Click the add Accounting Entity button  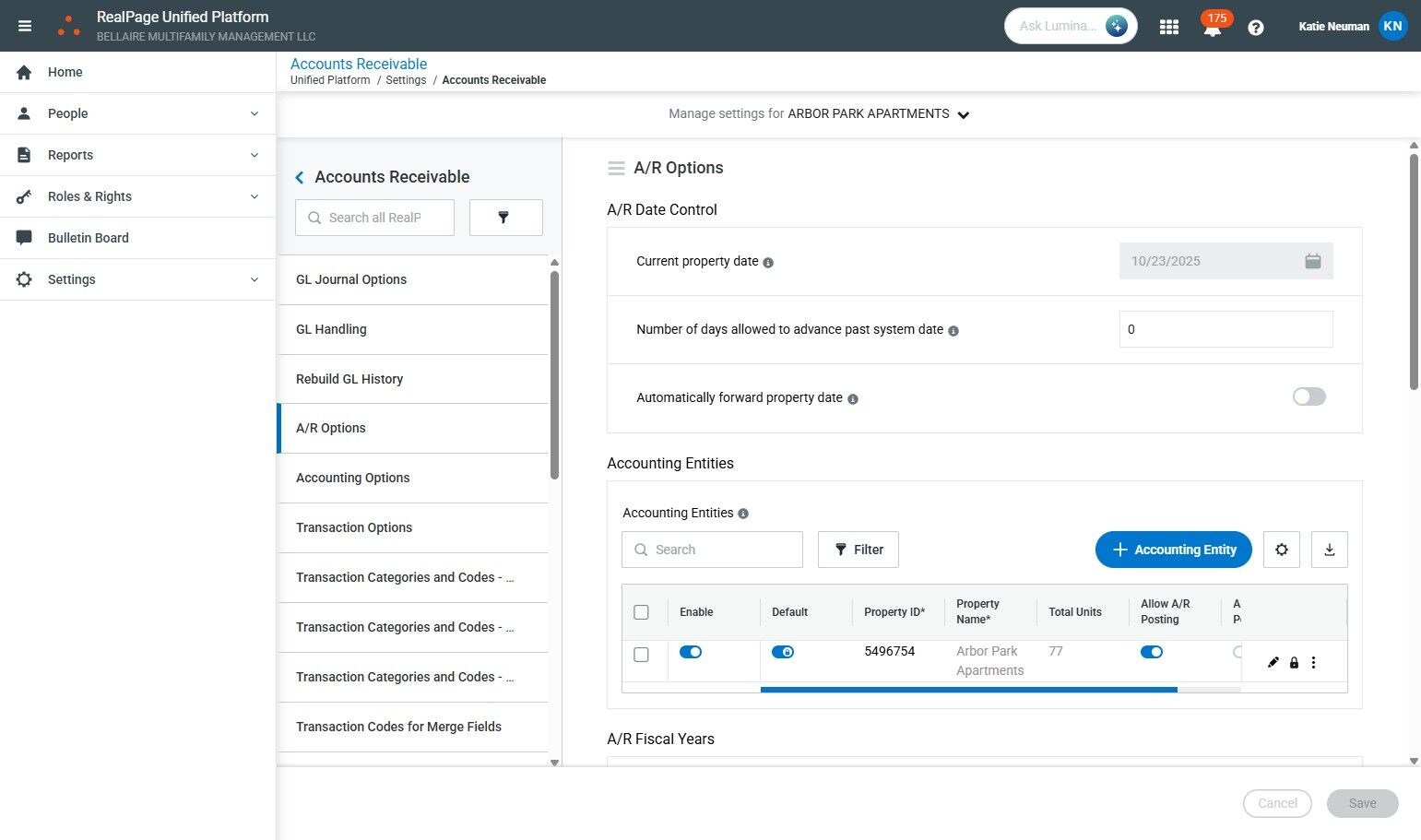point(1173,550)
